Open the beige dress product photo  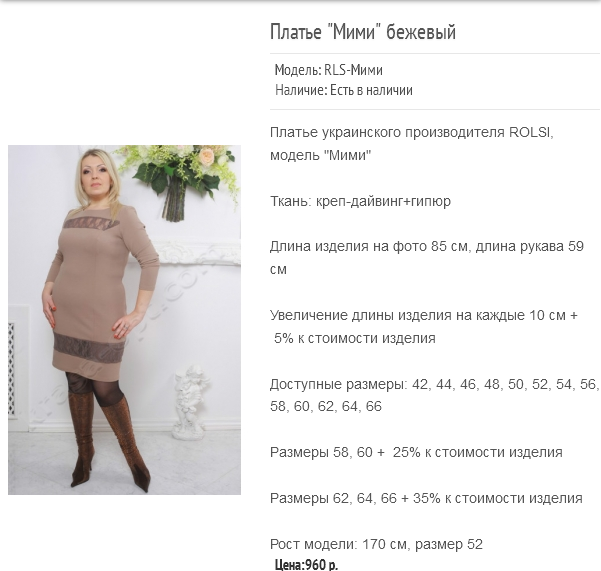125,320
